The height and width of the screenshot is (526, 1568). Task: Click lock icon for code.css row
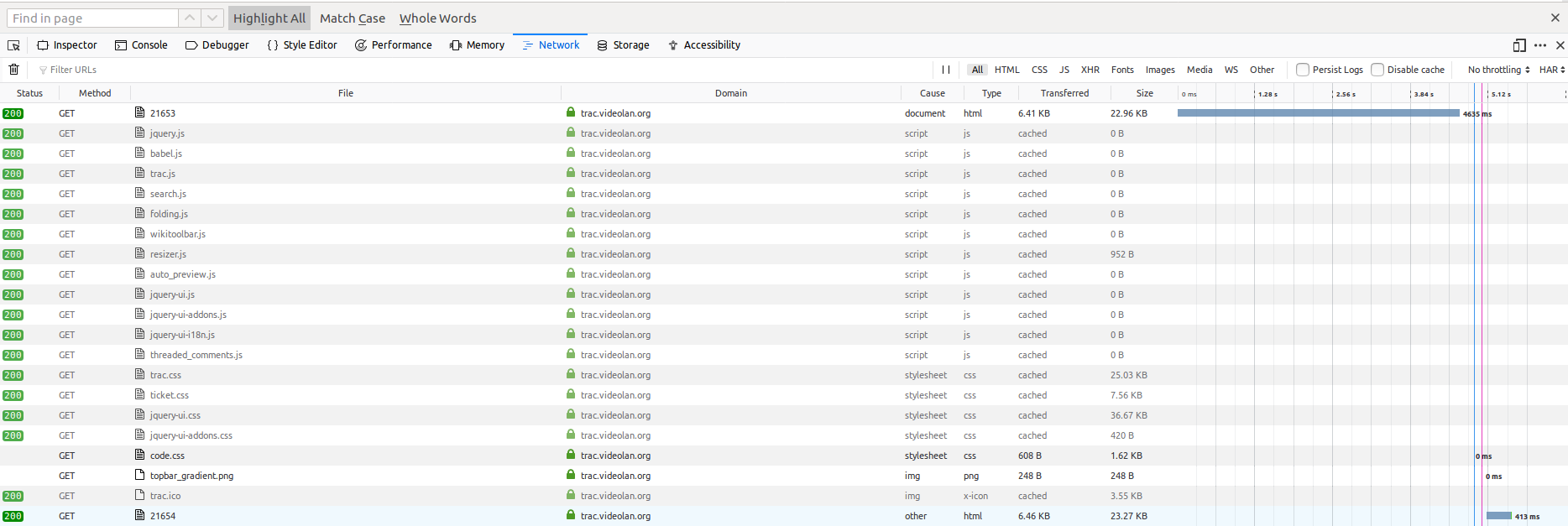(571, 455)
